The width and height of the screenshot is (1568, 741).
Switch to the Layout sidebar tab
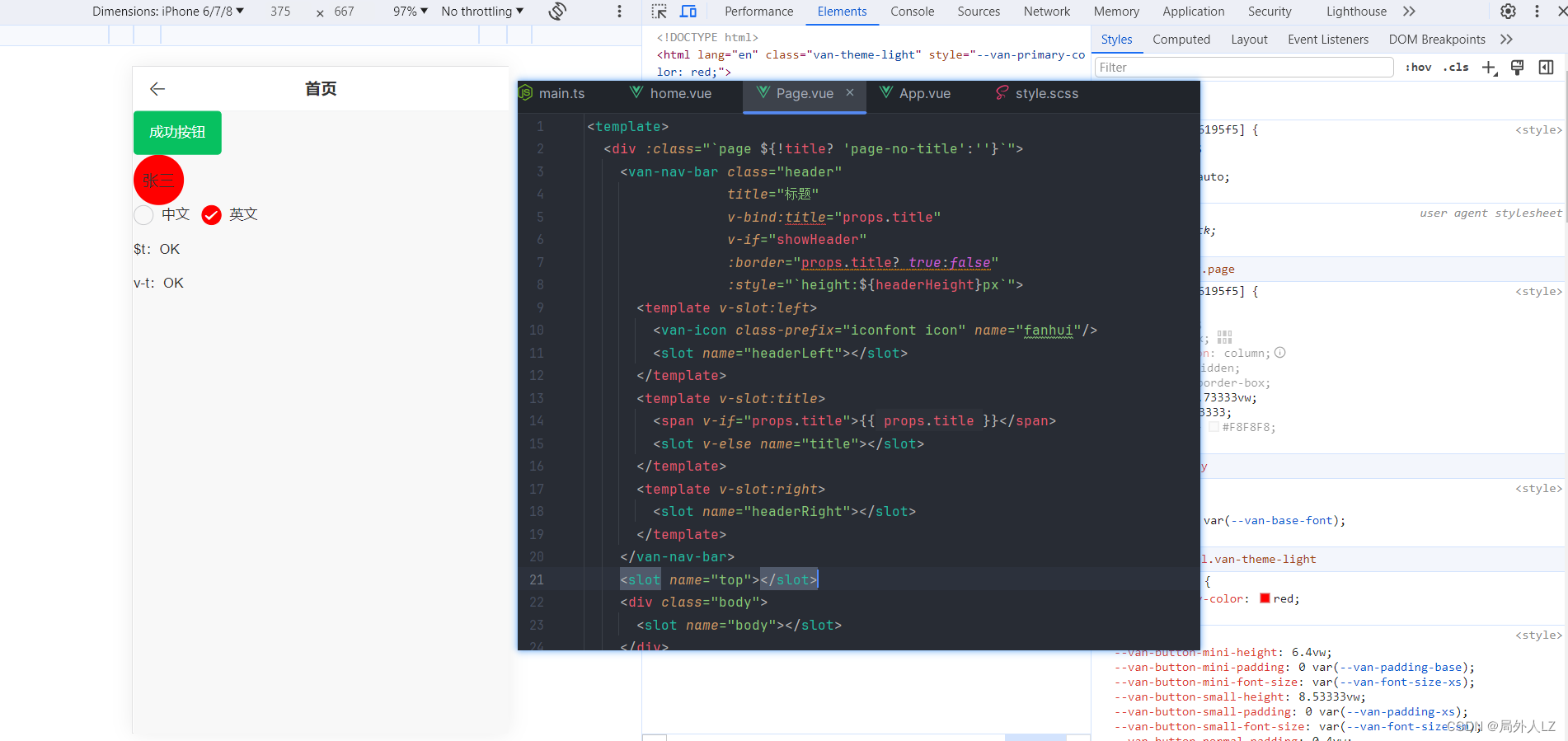tap(1249, 40)
